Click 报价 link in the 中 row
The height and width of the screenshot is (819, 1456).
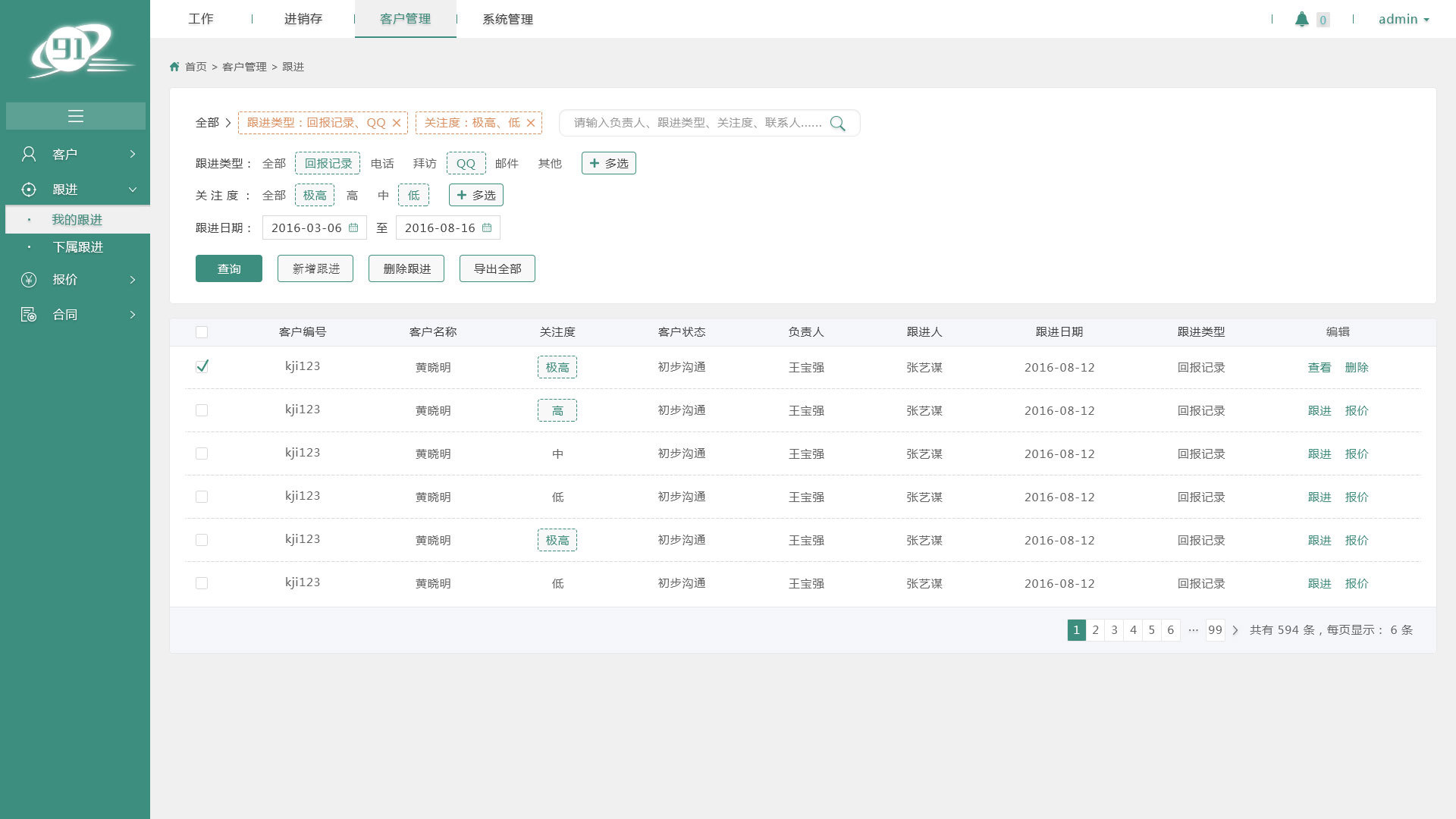(1357, 453)
